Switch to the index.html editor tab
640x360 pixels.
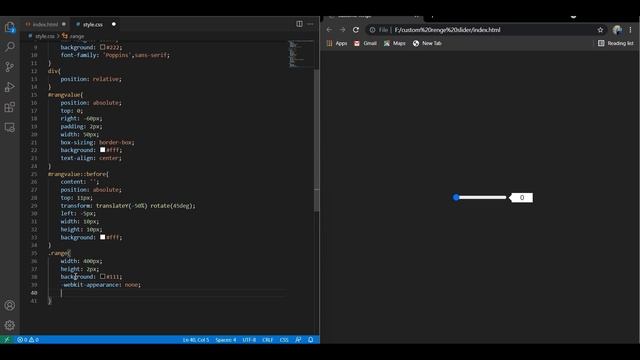(x=45, y=24)
